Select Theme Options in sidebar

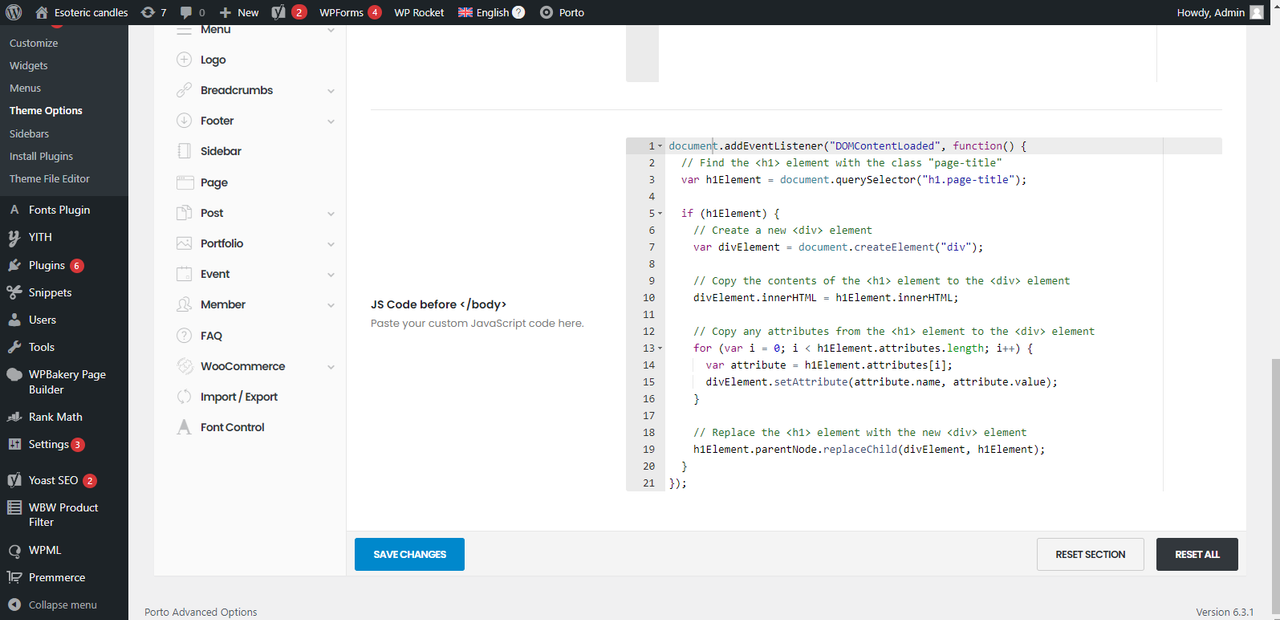click(46, 111)
